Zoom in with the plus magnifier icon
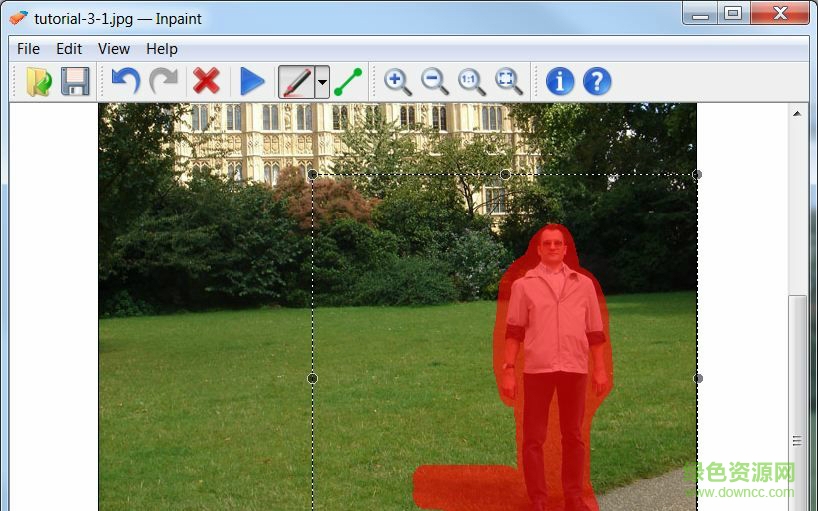 (x=398, y=82)
